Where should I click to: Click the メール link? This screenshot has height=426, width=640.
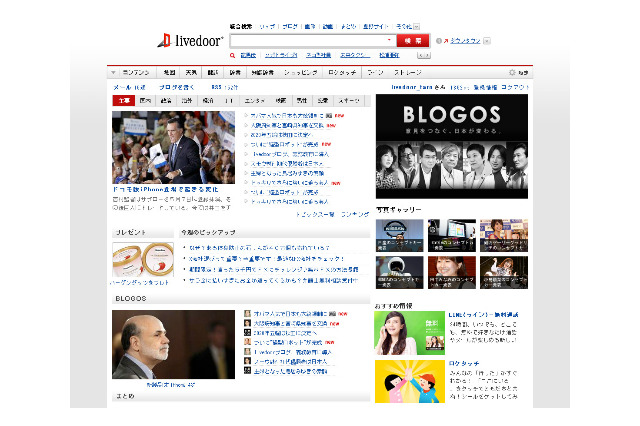[129, 87]
